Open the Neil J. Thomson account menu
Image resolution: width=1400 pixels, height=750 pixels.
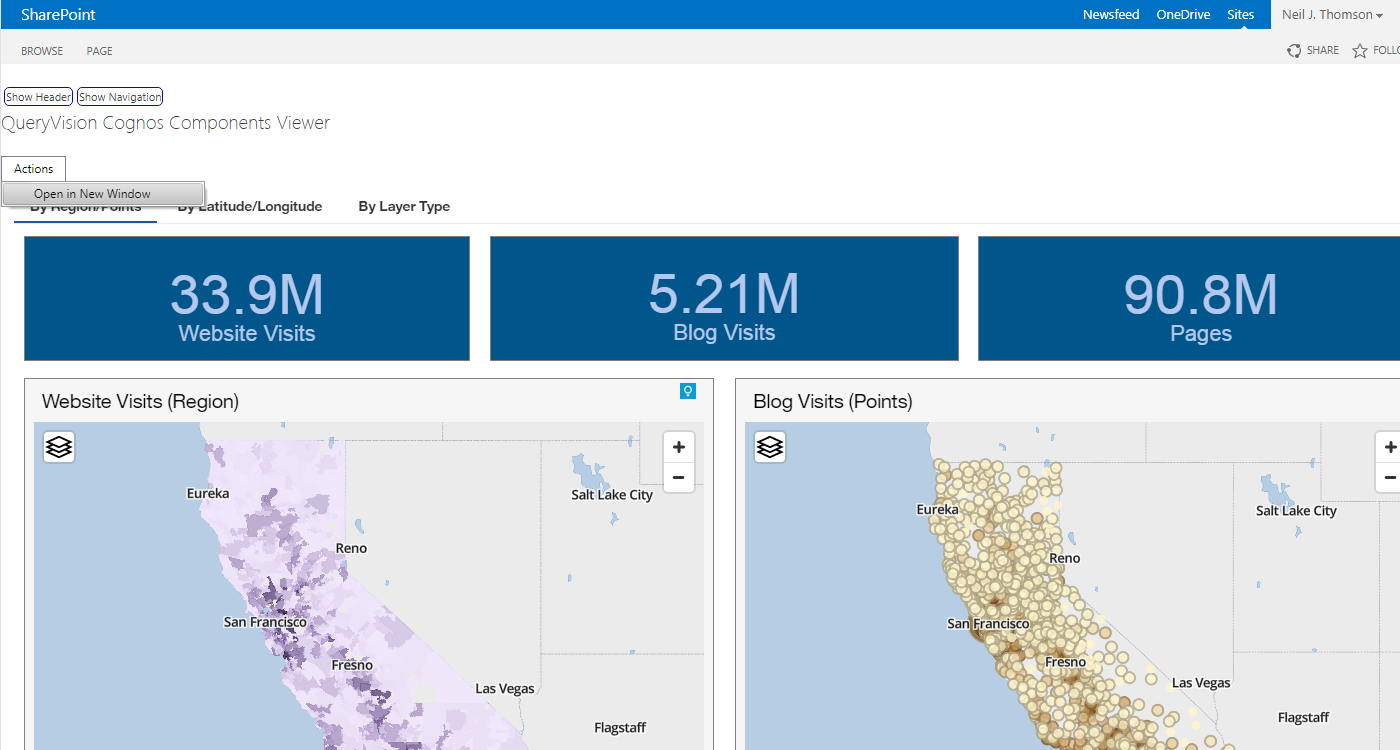[x=1331, y=14]
